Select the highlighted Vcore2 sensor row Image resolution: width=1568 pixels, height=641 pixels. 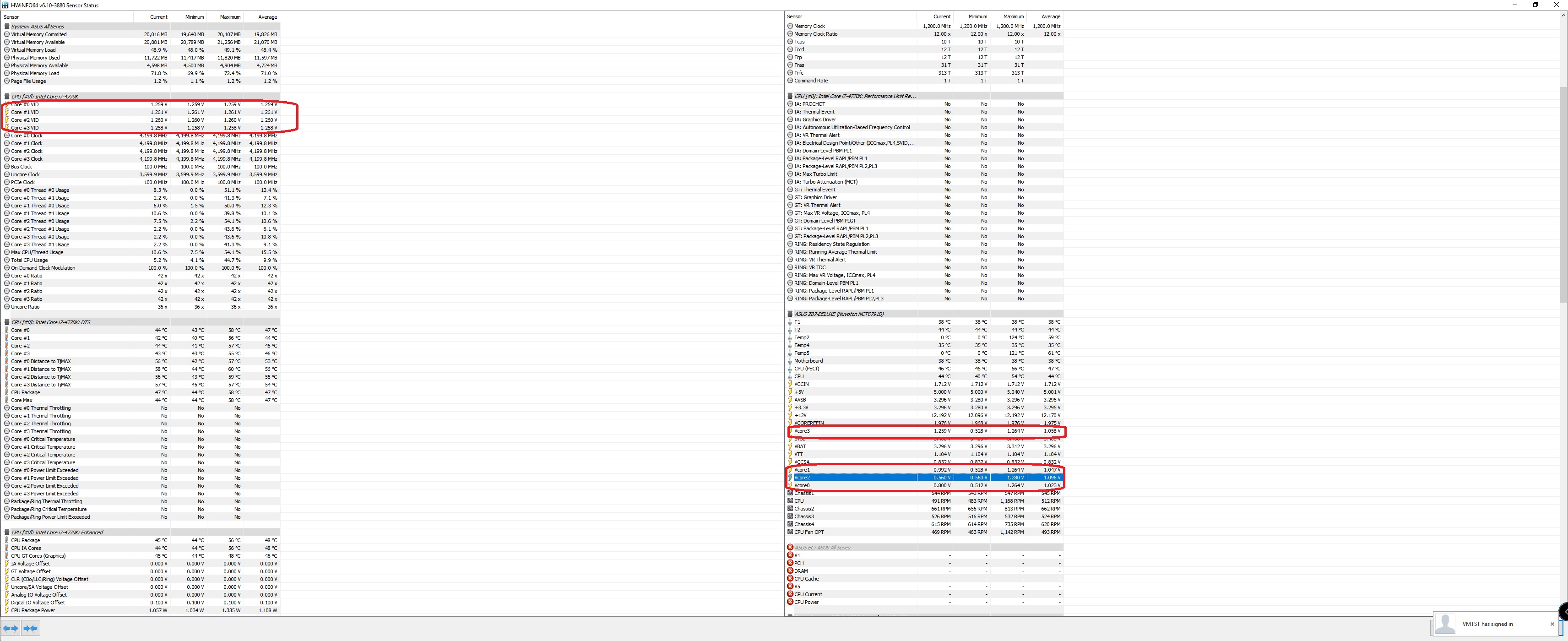click(852, 477)
